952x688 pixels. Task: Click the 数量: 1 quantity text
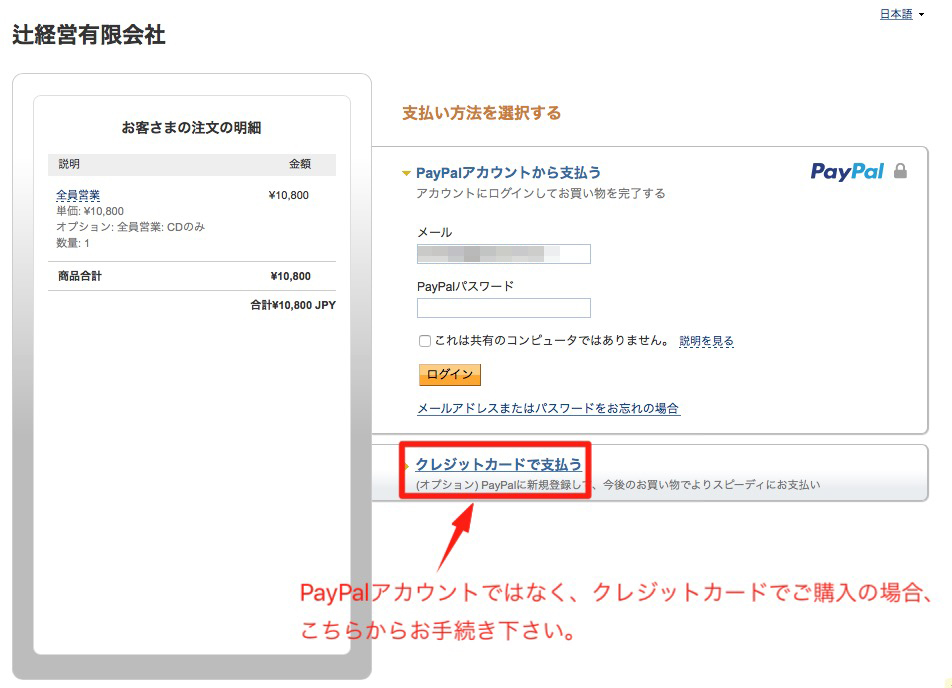[73, 244]
